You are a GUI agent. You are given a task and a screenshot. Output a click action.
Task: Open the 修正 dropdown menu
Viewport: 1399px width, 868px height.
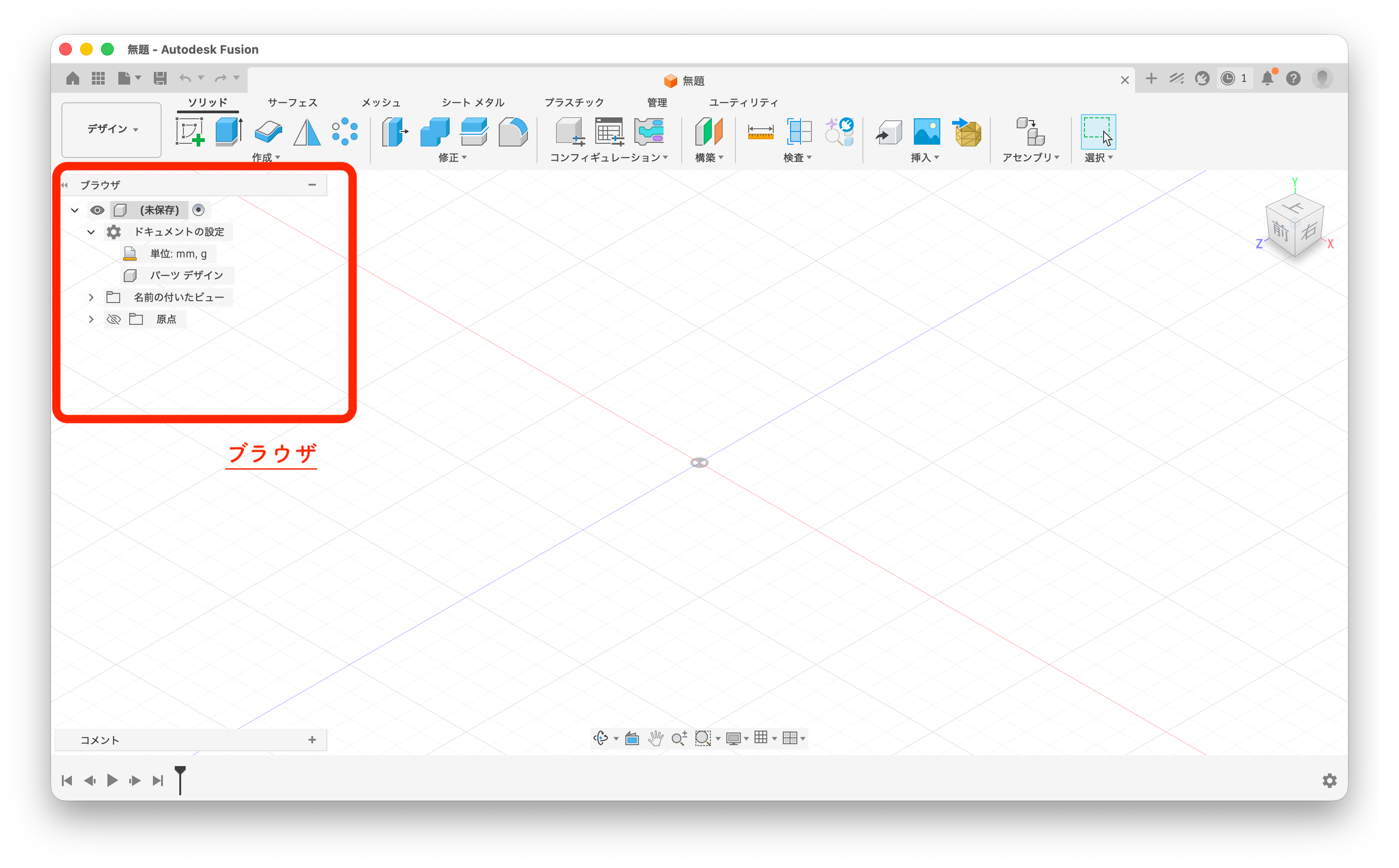452,157
